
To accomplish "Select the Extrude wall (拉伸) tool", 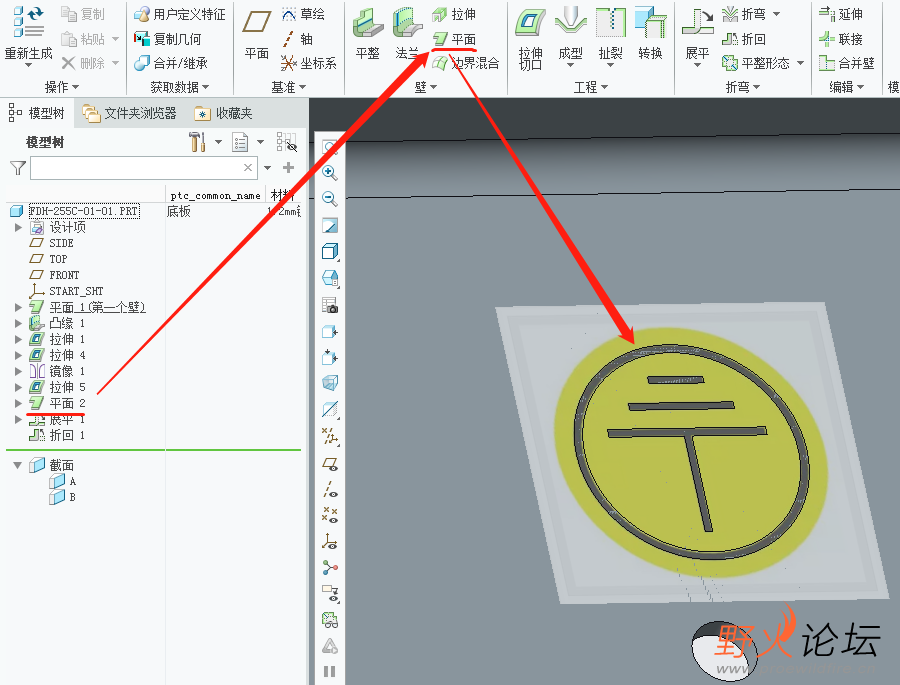I will (x=454, y=14).
